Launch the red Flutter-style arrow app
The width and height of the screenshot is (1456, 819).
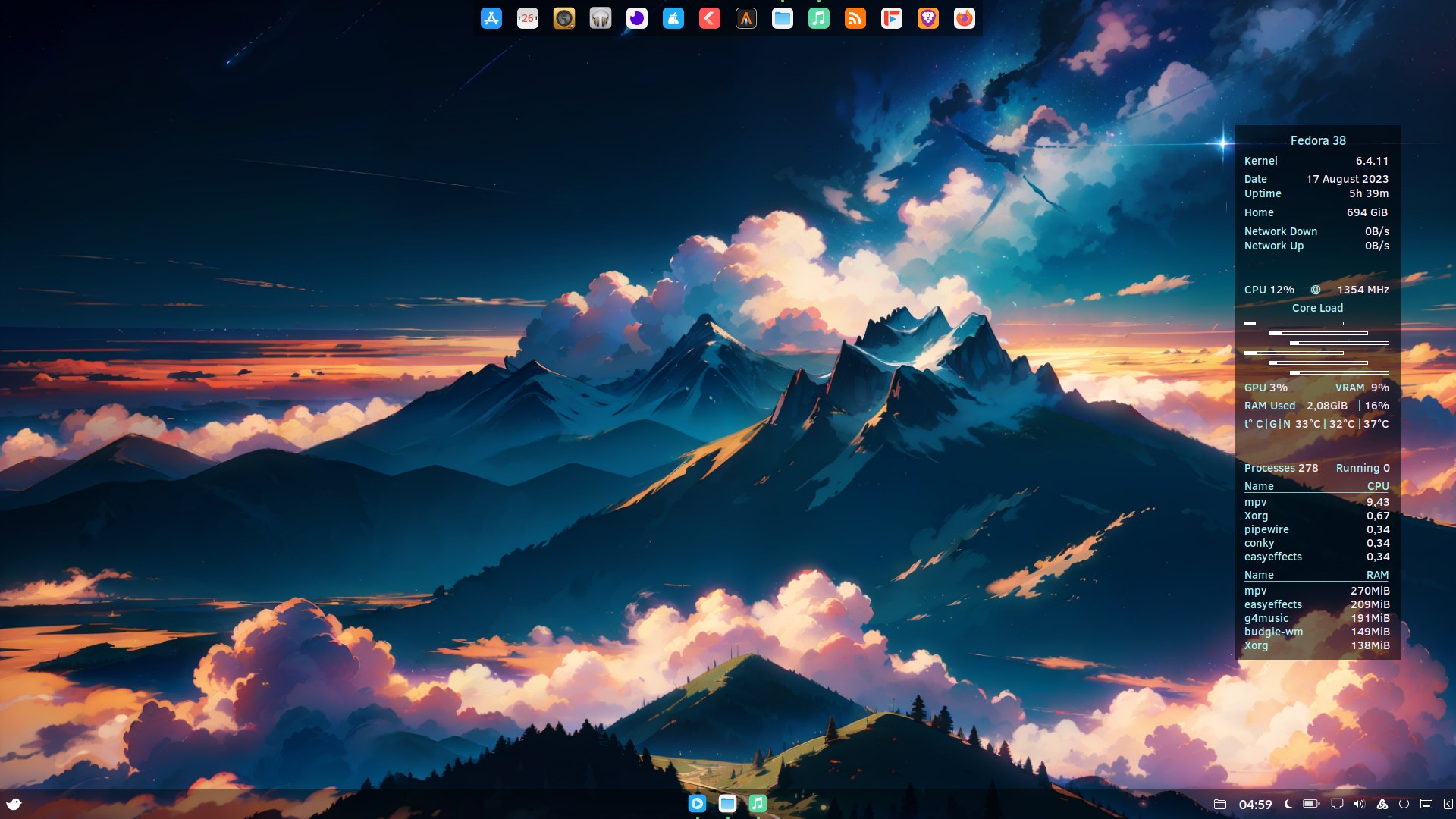710,18
